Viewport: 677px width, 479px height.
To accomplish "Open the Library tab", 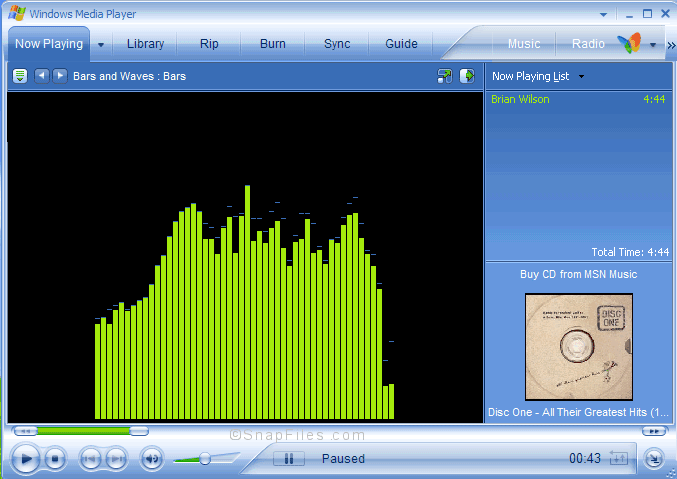I will click(146, 44).
